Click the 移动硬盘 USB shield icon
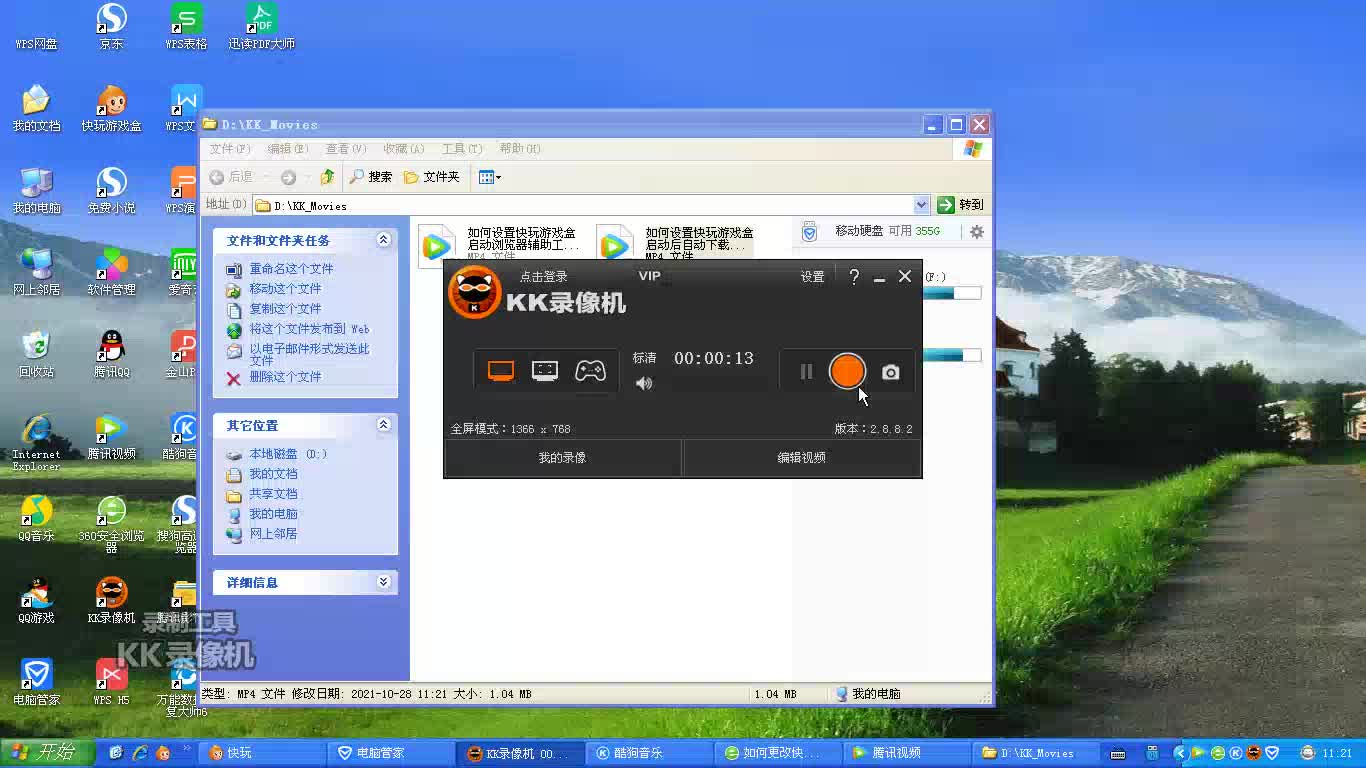Viewport: 1366px width, 768px height. (810, 232)
